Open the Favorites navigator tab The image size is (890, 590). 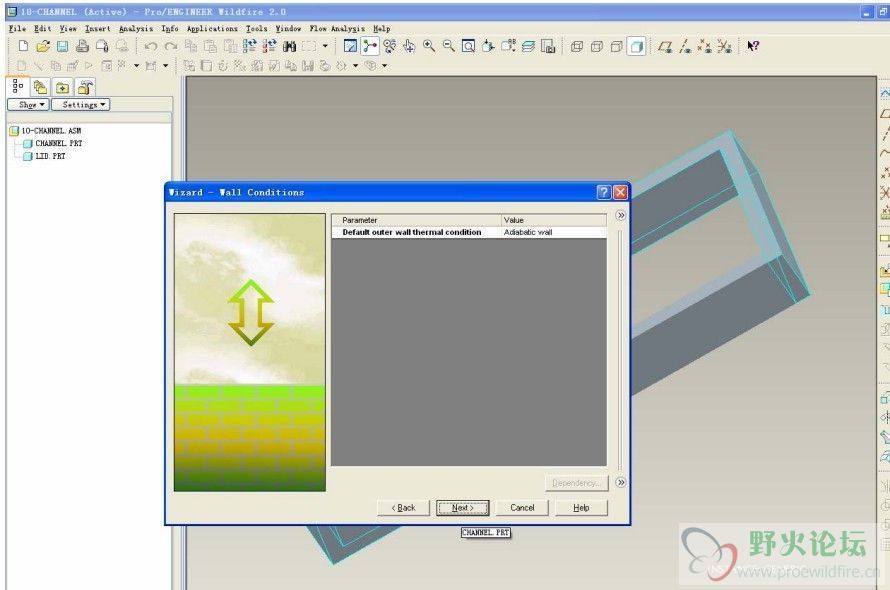[x=62, y=87]
